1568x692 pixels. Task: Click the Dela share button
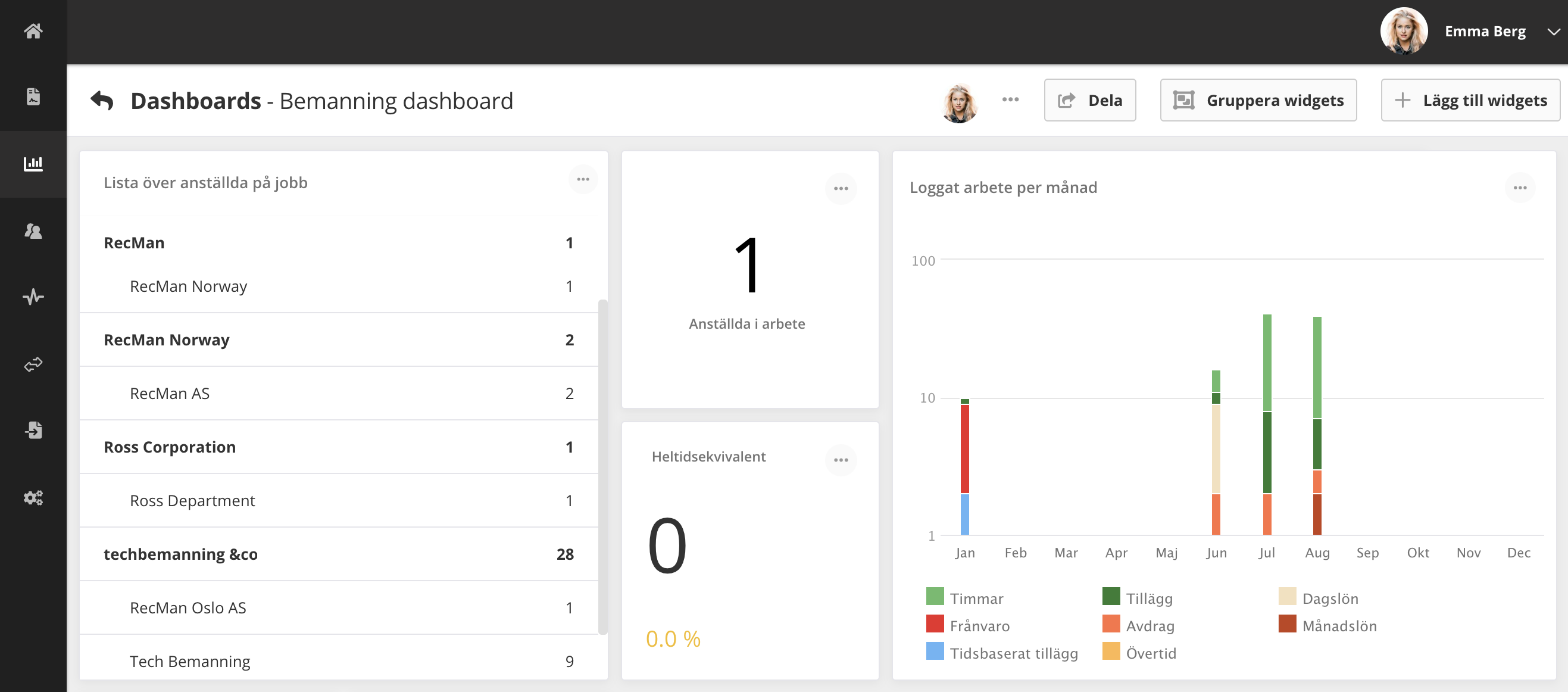click(1089, 100)
